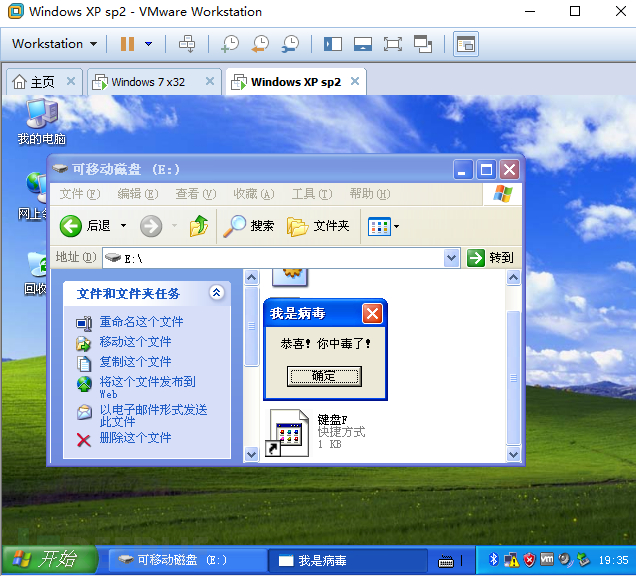Click the VMware Tools tray icon
Screen dimensions: 636x577
[547, 560]
